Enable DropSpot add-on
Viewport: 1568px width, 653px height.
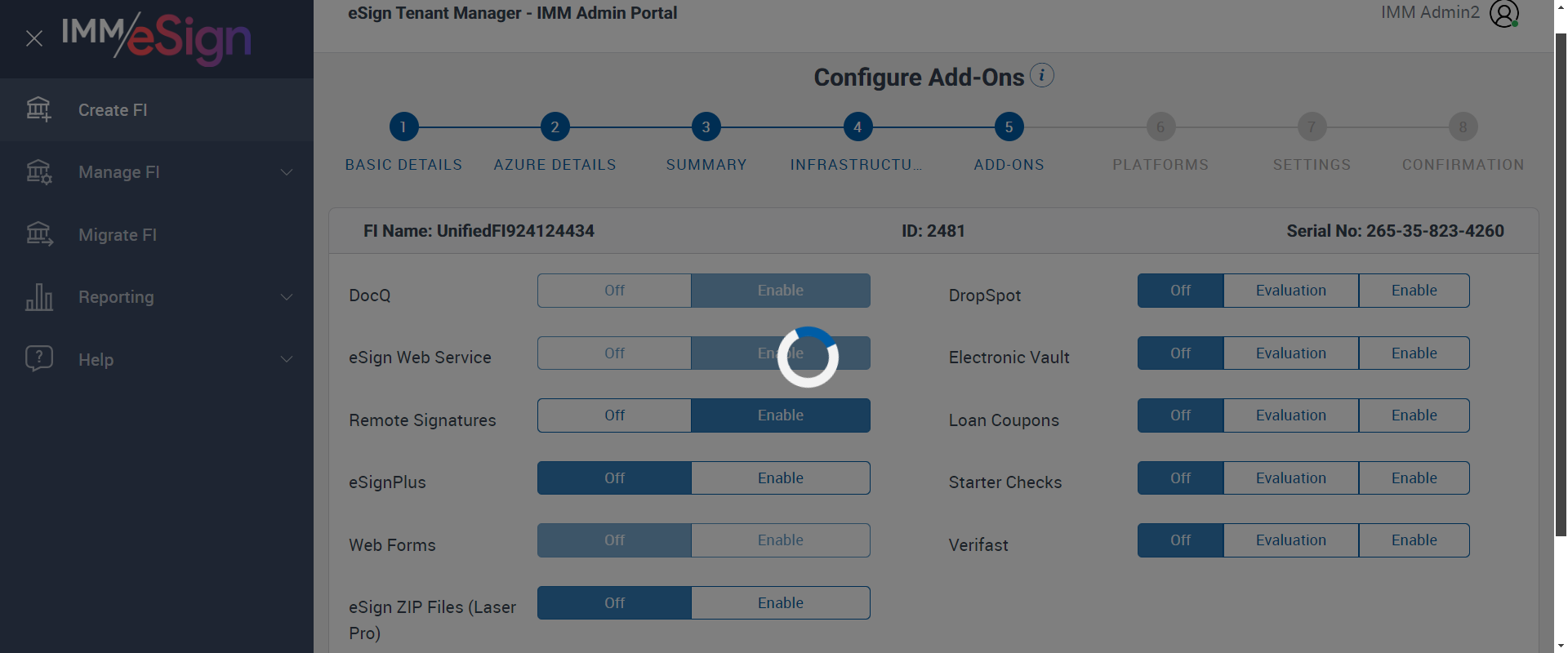point(1414,291)
